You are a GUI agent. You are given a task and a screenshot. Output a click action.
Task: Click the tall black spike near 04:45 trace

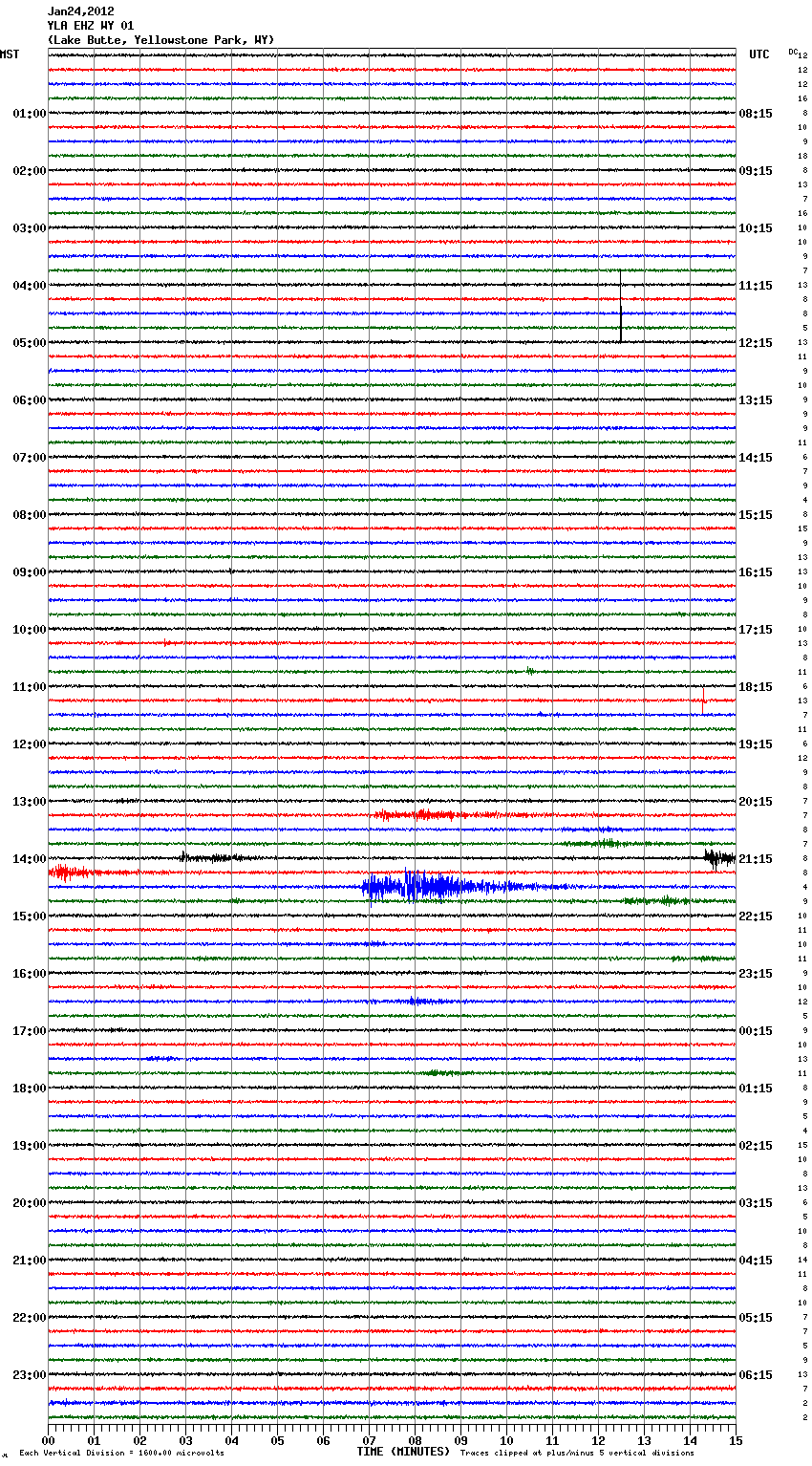coord(621,306)
